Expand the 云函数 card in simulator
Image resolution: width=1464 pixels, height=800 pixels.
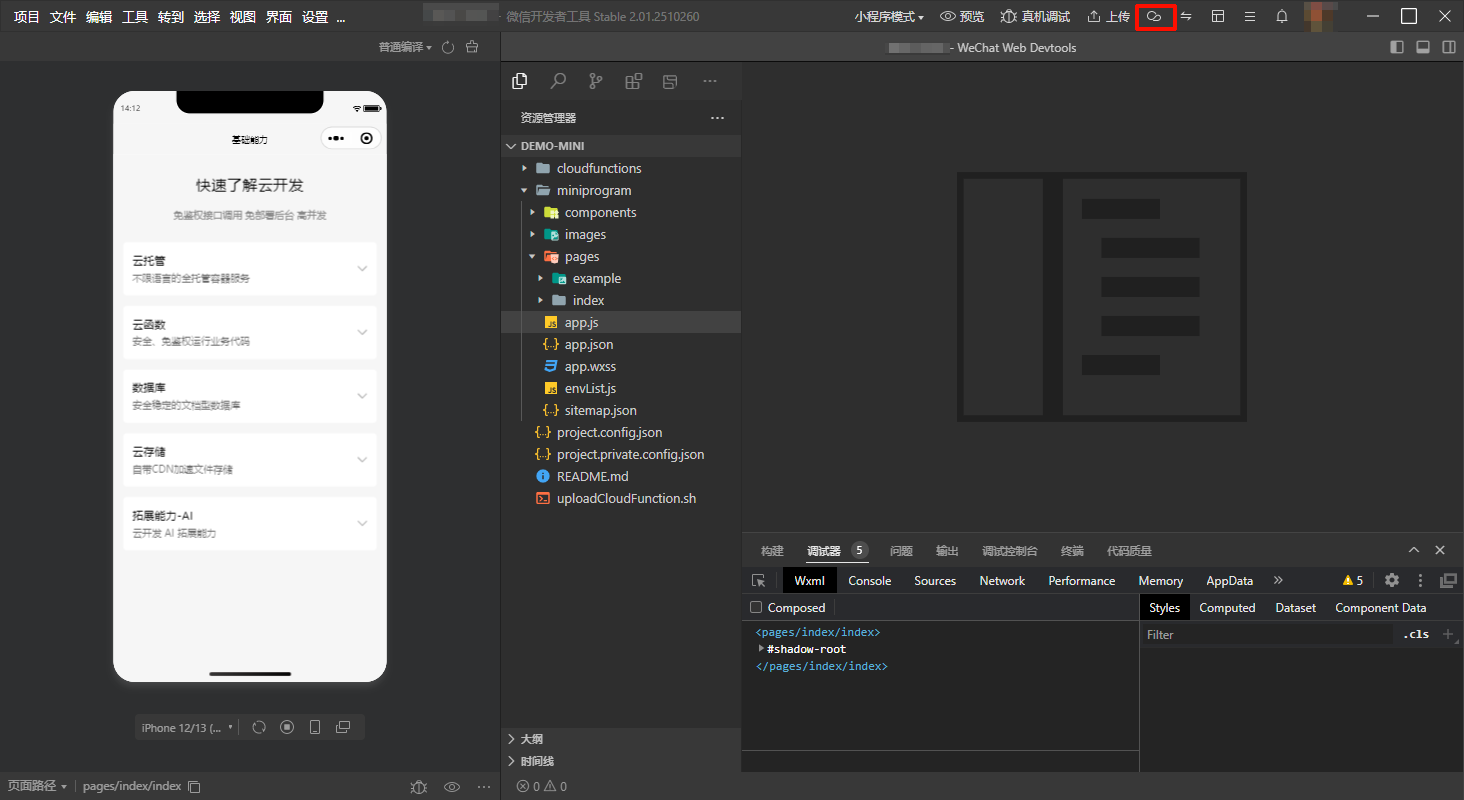(x=250, y=332)
